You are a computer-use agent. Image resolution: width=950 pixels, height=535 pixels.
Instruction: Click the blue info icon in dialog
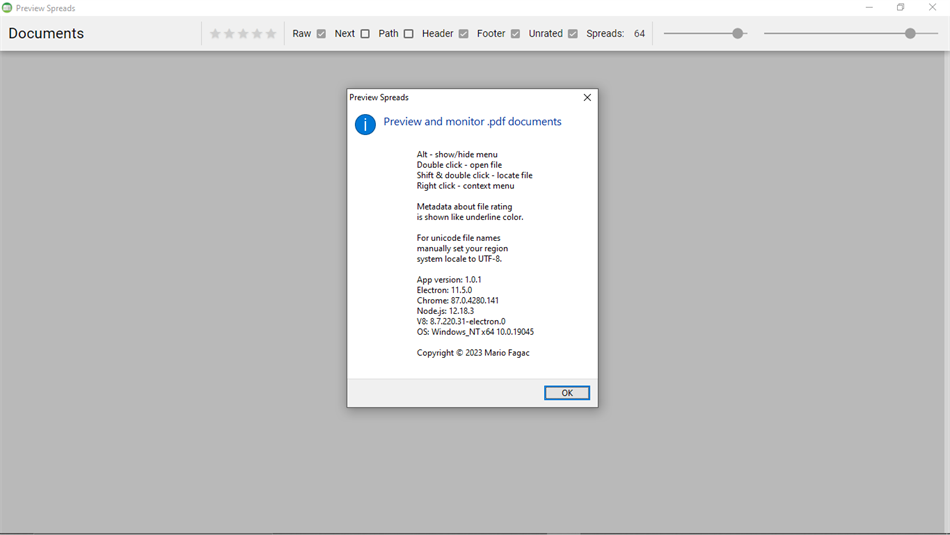click(365, 124)
